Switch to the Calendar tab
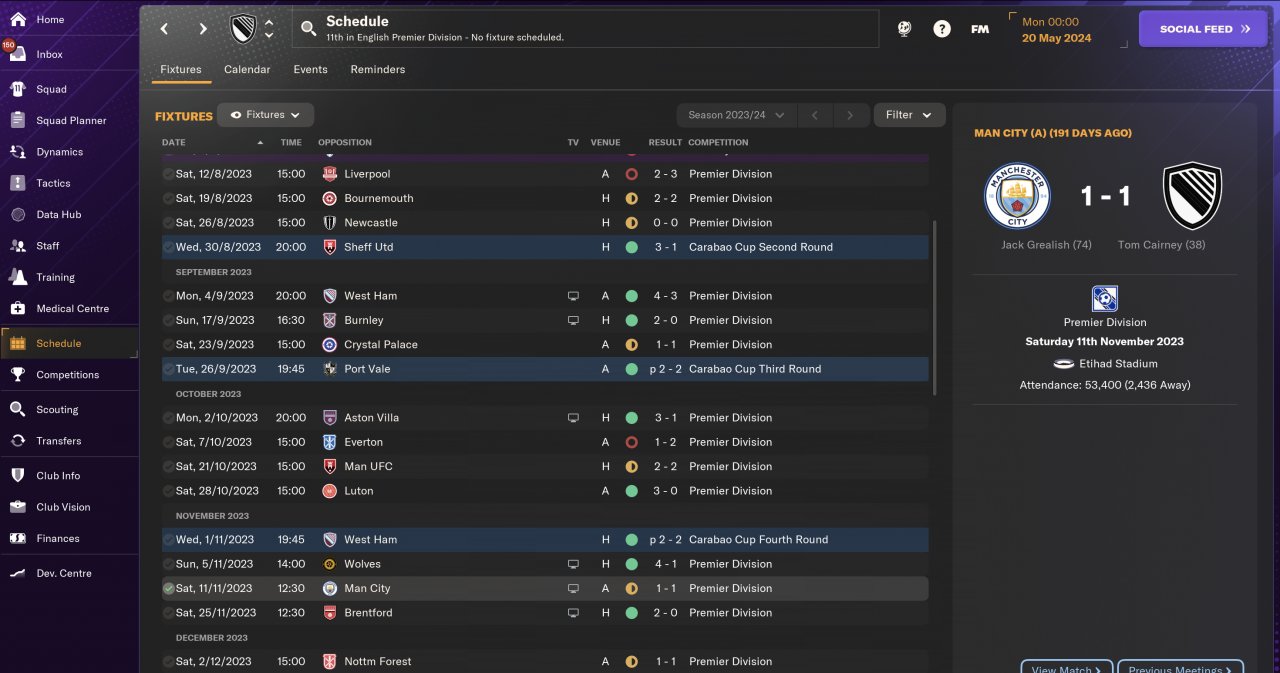 click(x=247, y=70)
